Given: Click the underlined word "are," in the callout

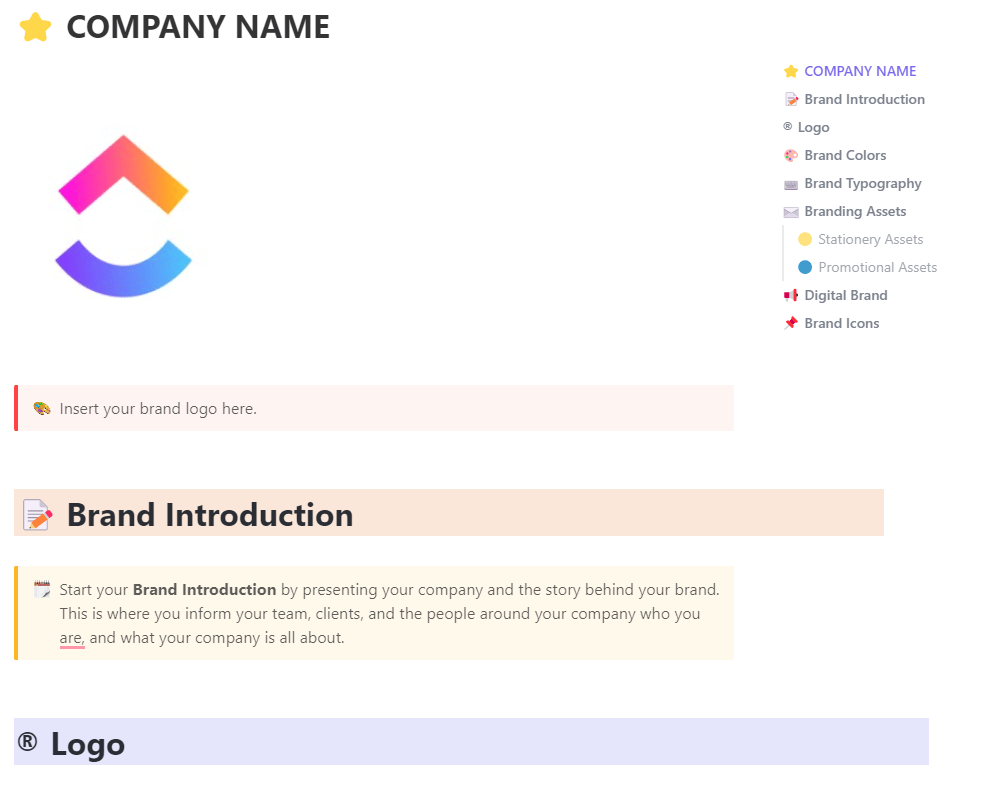Looking at the screenshot, I should coord(71,637).
